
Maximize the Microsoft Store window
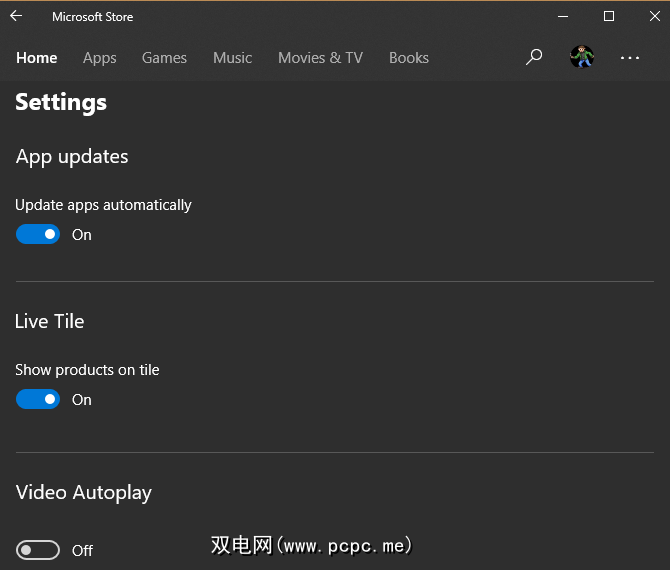pyautogui.click(x=608, y=16)
